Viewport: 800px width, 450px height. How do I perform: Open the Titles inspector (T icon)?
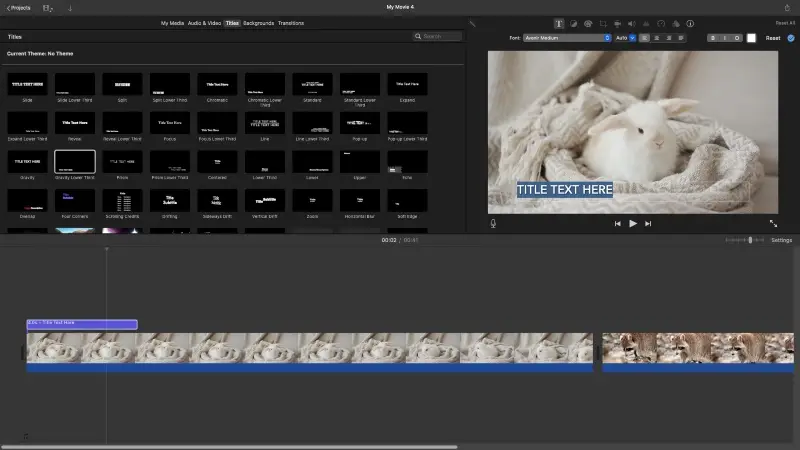pos(559,23)
